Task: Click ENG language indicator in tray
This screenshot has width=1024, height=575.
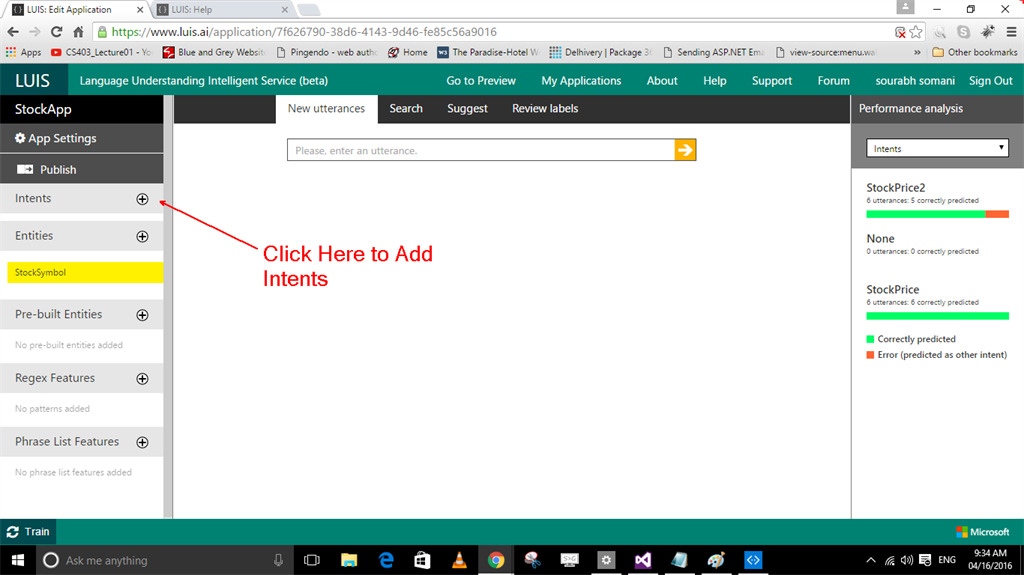Action: click(x=947, y=560)
